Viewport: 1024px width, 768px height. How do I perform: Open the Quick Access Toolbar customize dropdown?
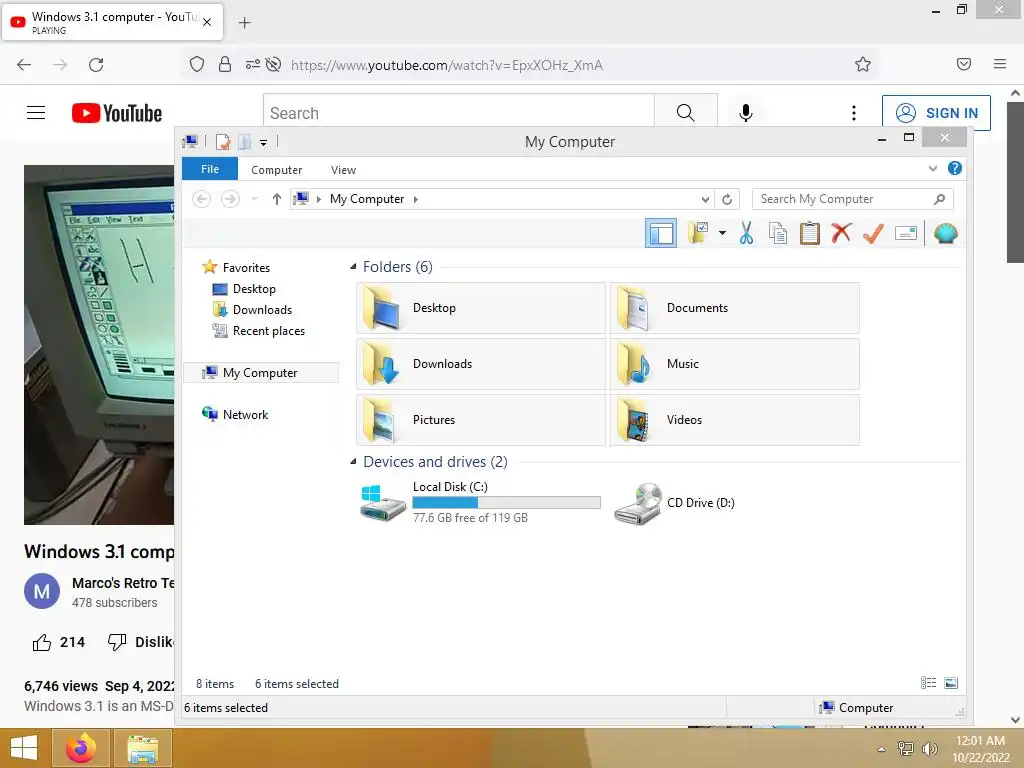(263, 142)
